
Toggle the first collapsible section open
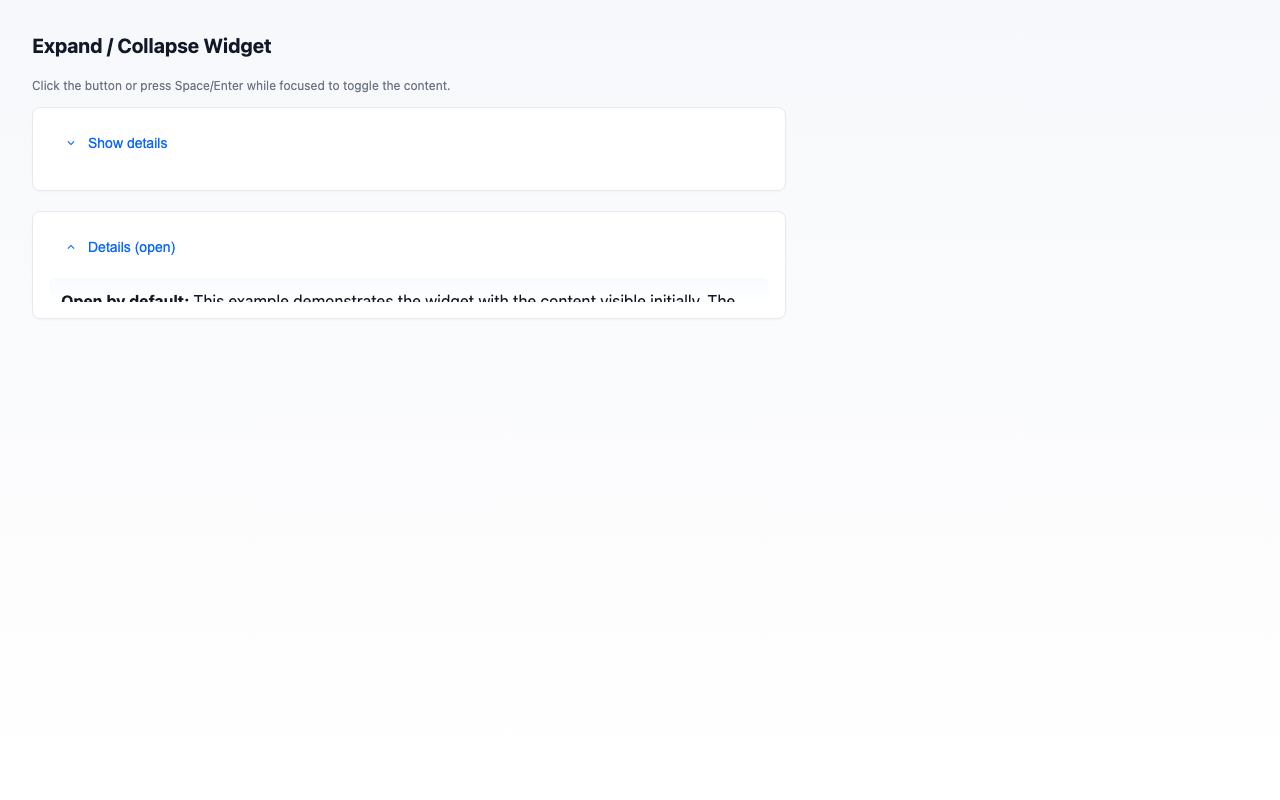point(127,143)
